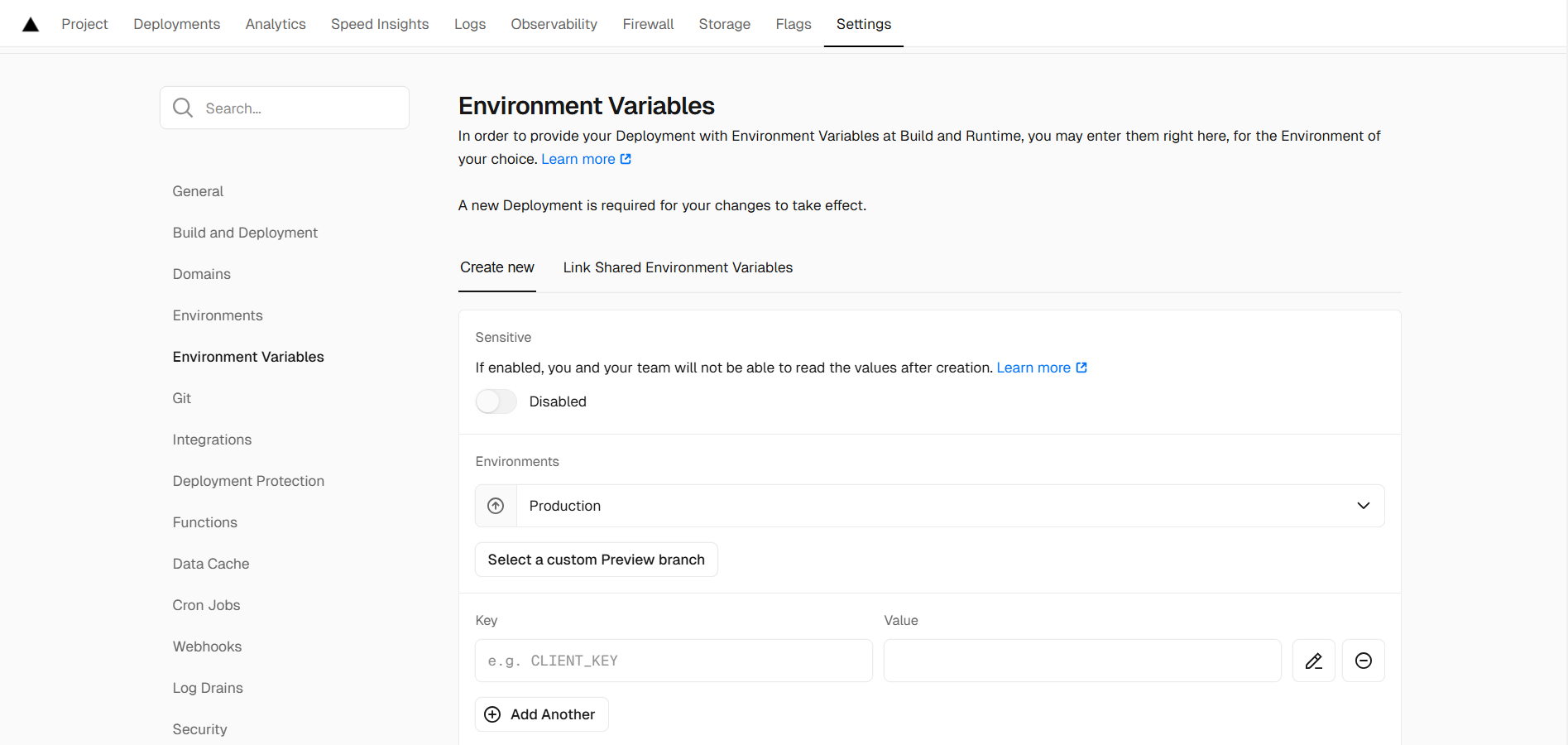Open the Deployments tab in top navigation
The height and width of the screenshot is (745, 1568).
(176, 24)
